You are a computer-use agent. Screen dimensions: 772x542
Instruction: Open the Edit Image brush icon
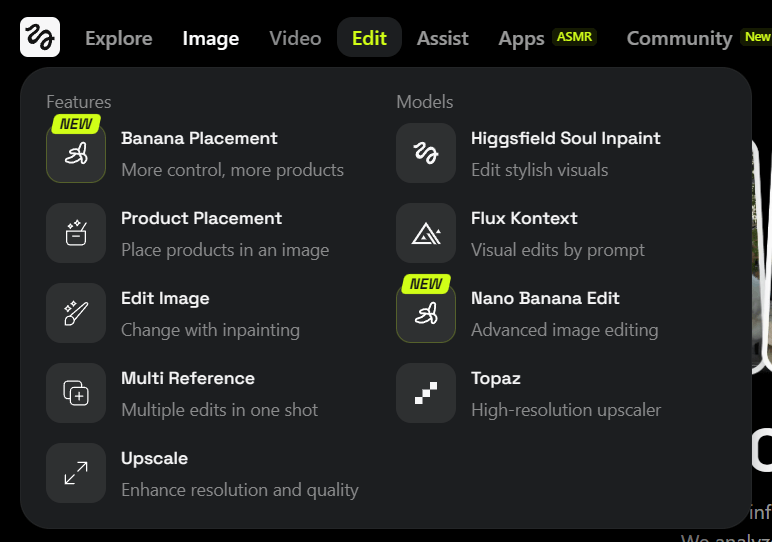coord(76,313)
